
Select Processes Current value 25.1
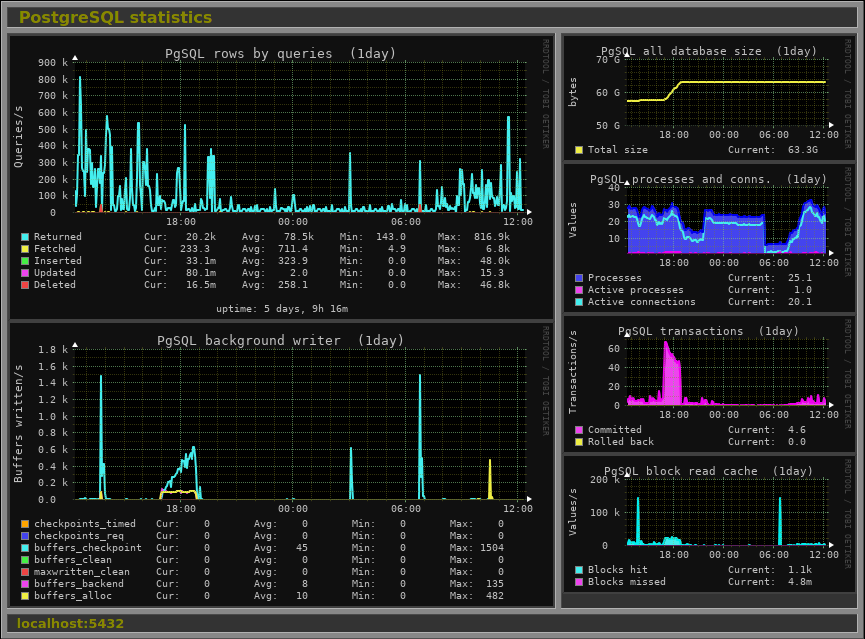pos(799,278)
